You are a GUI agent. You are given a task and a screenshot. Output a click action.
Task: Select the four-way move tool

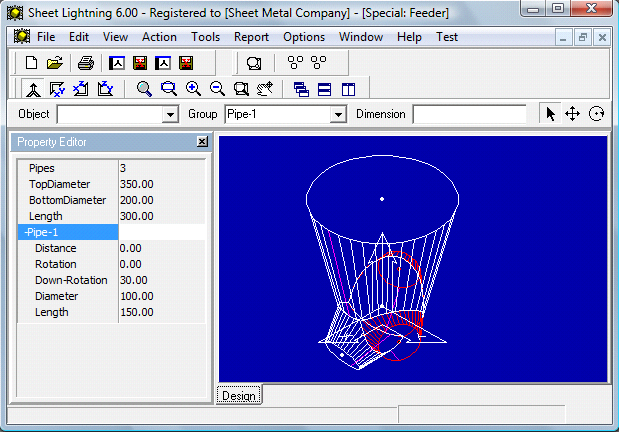tap(573, 114)
